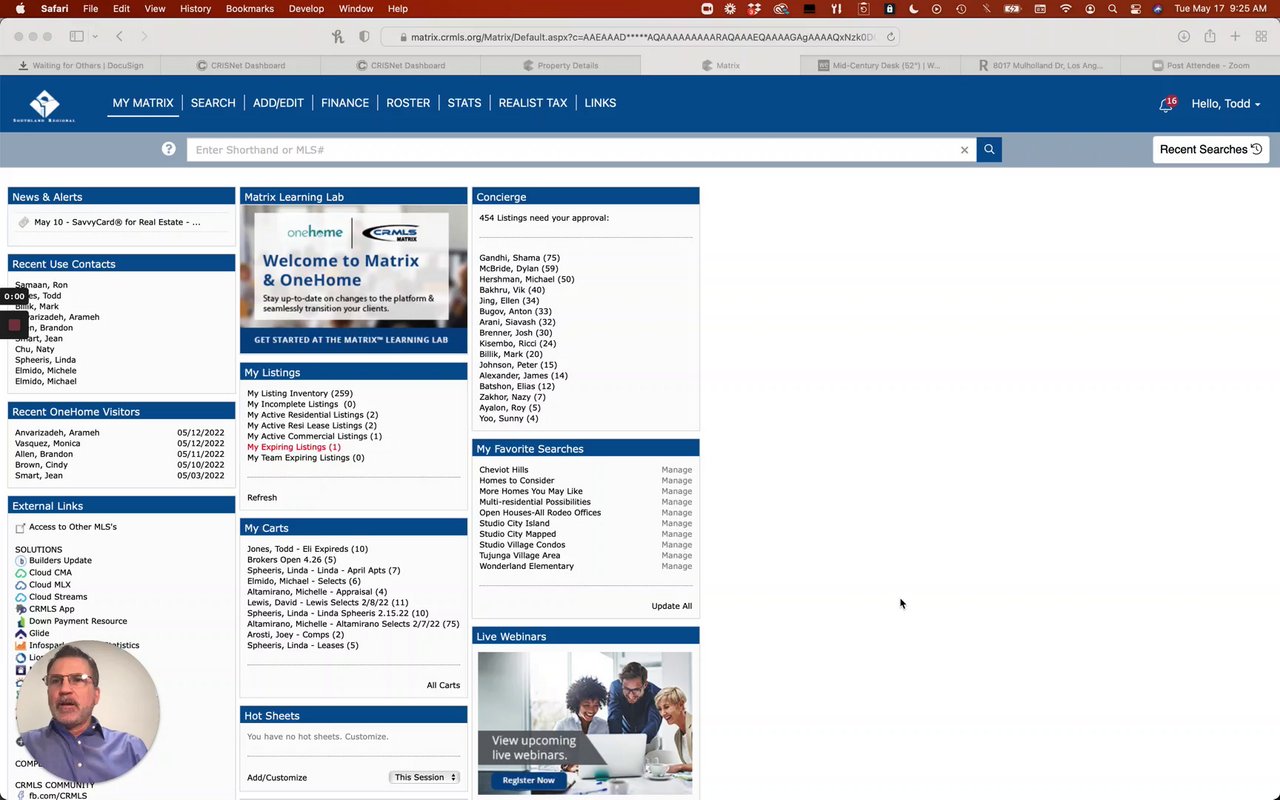The width and height of the screenshot is (1280, 800).
Task: Open visitor Vasquez, Monica
Action: tap(47, 443)
